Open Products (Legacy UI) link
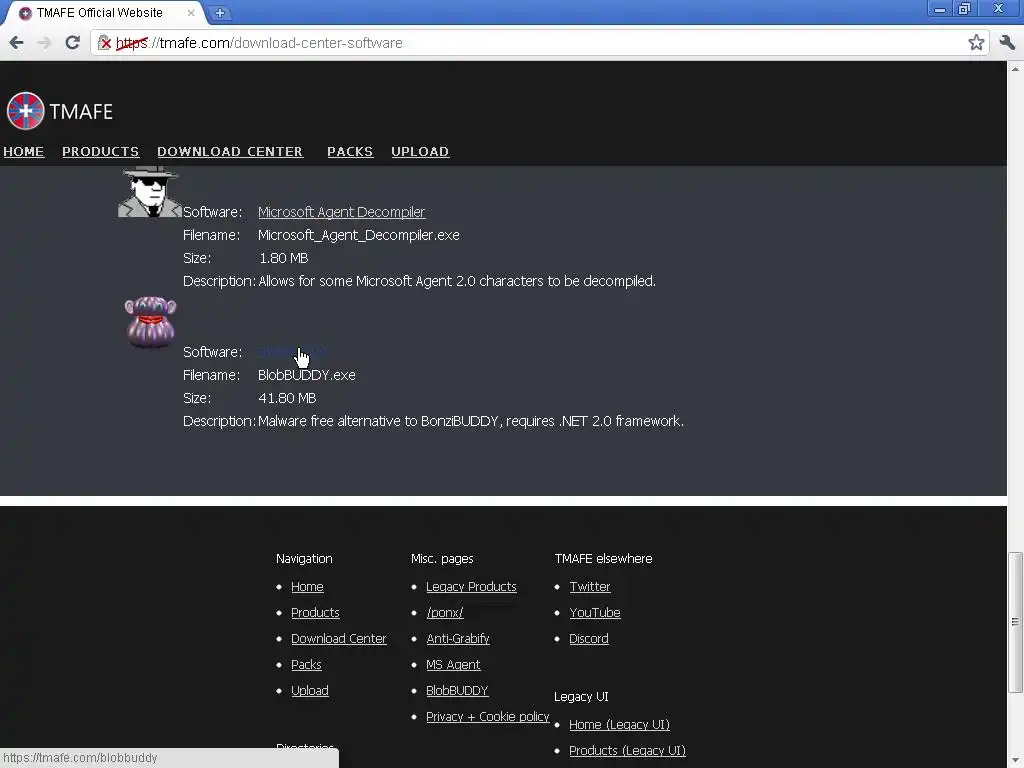Viewport: 1024px width, 768px height. click(x=627, y=751)
